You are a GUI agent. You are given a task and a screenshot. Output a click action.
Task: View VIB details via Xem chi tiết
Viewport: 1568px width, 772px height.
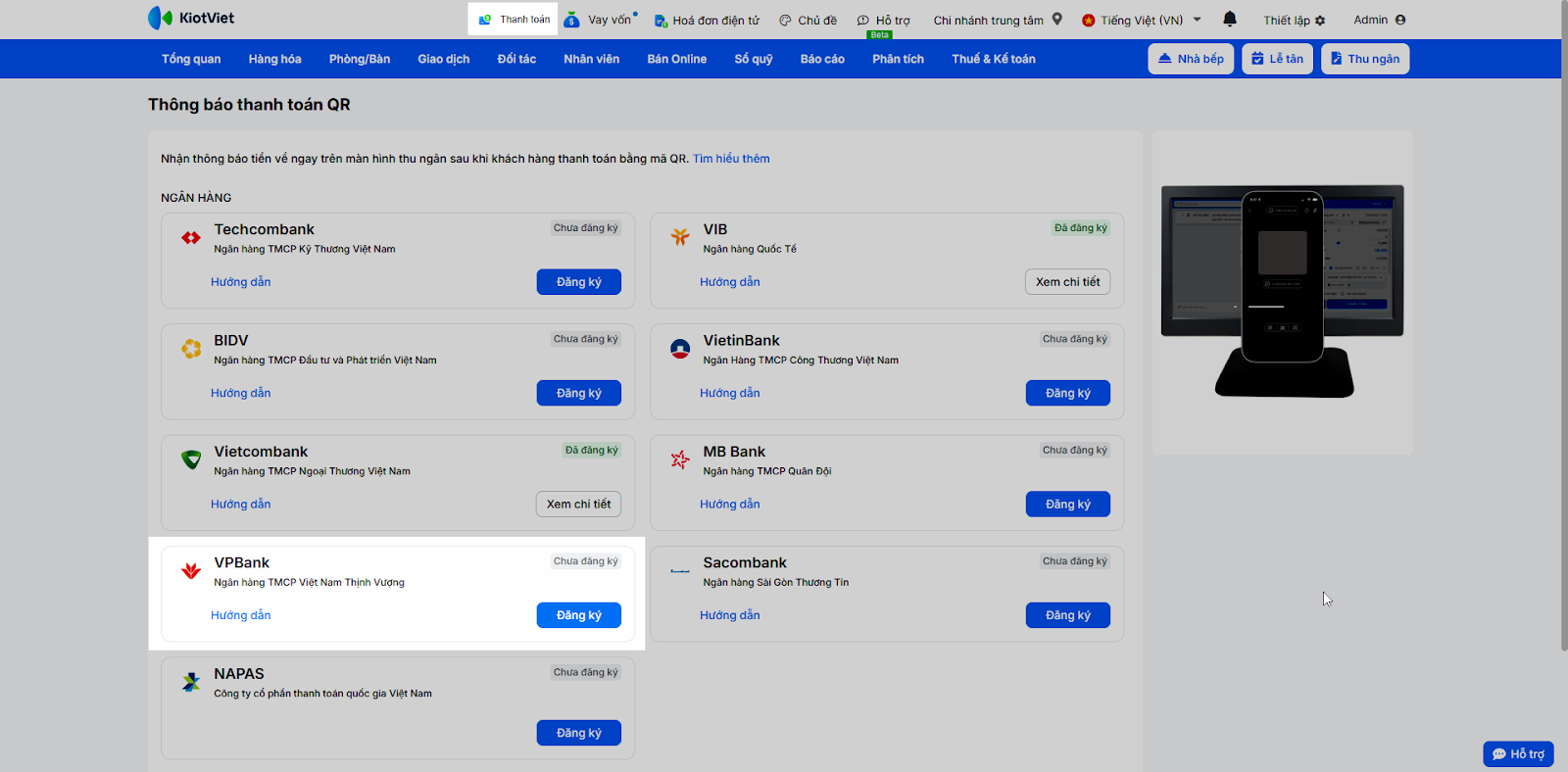click(1068, 282)
